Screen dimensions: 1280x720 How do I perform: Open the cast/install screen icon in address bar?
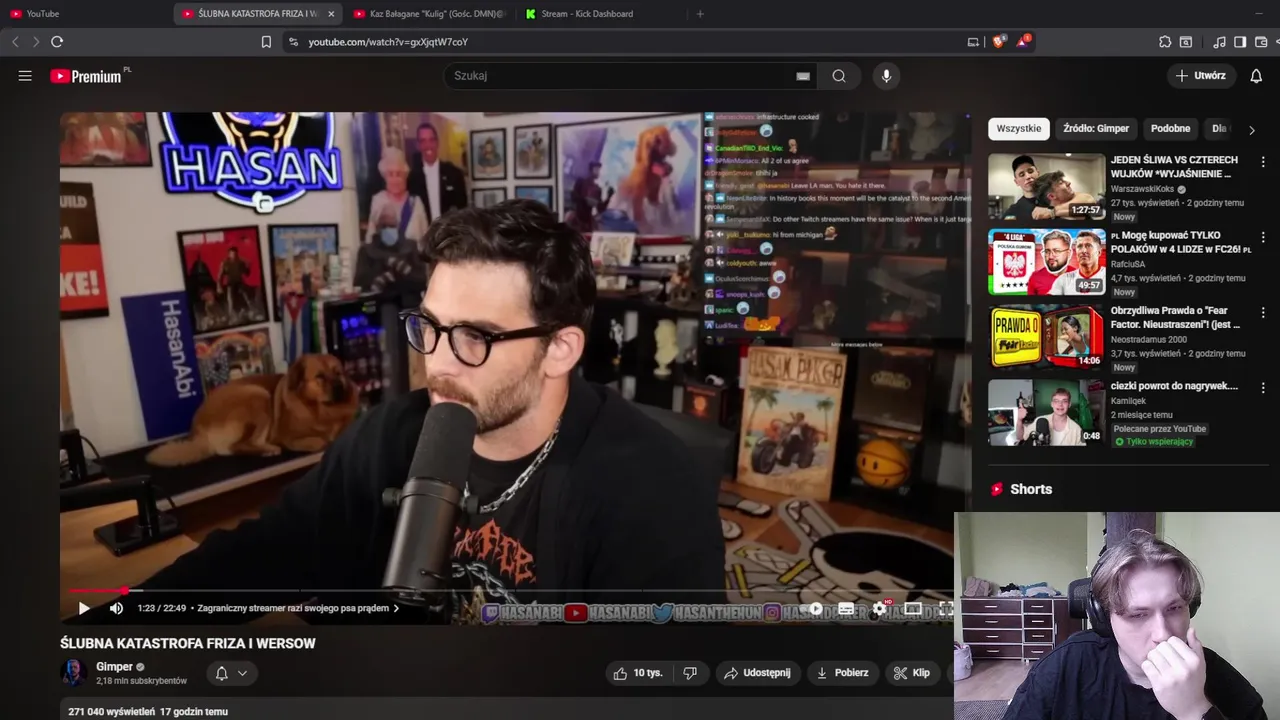pos(973,42)
